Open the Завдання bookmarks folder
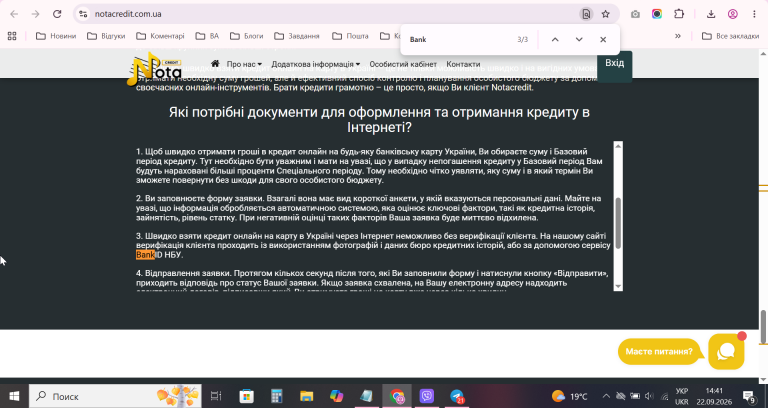 (296, 36)
